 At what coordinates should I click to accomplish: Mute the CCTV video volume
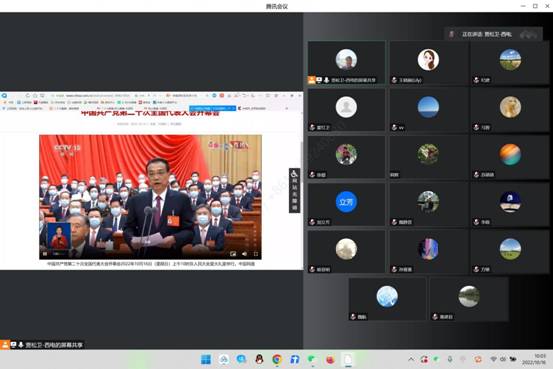point(244,254)
